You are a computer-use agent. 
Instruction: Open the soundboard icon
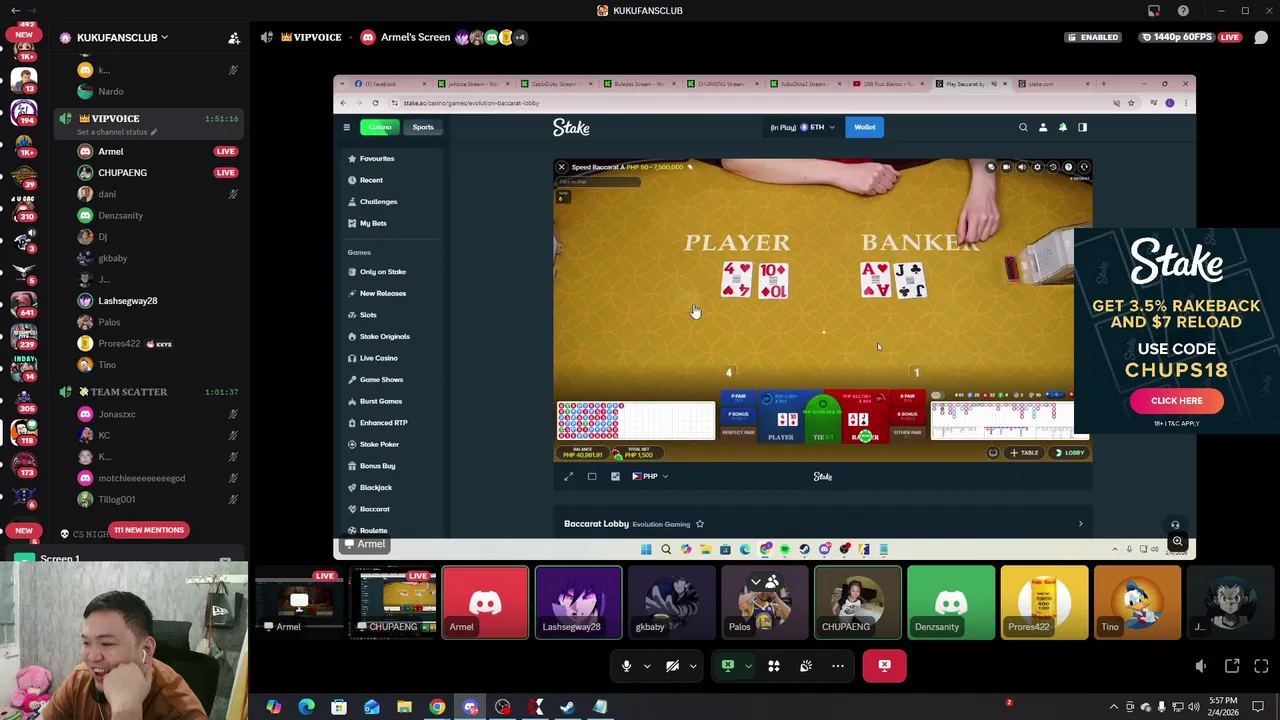[806, 666]
